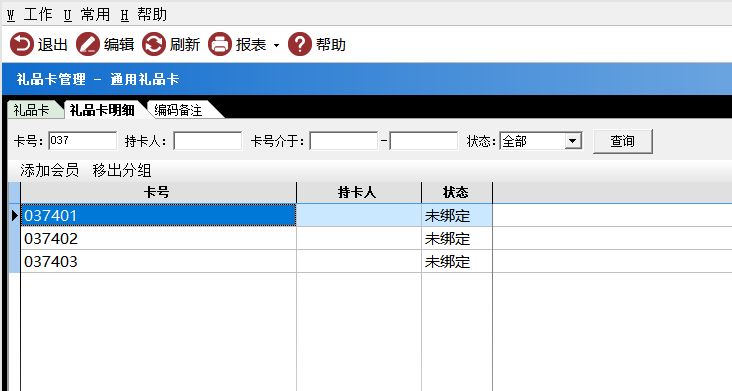Screen dimensions: 732x391
Task: Select card number 037401 row
Action: (159, 215)
